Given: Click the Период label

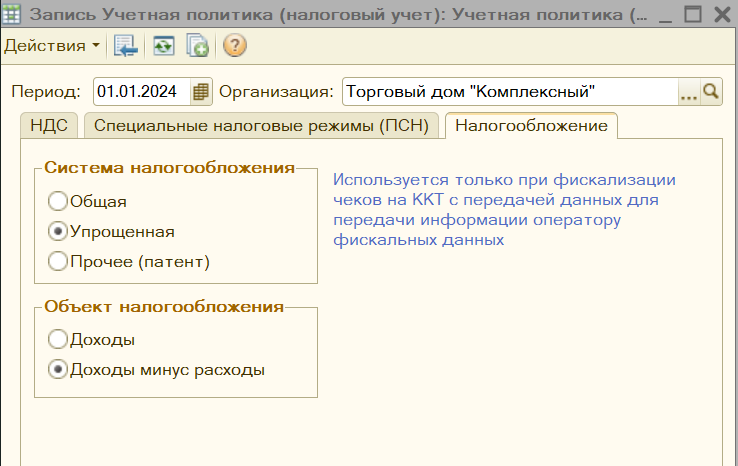Looking at the screenshot, I should click(46, 91).
